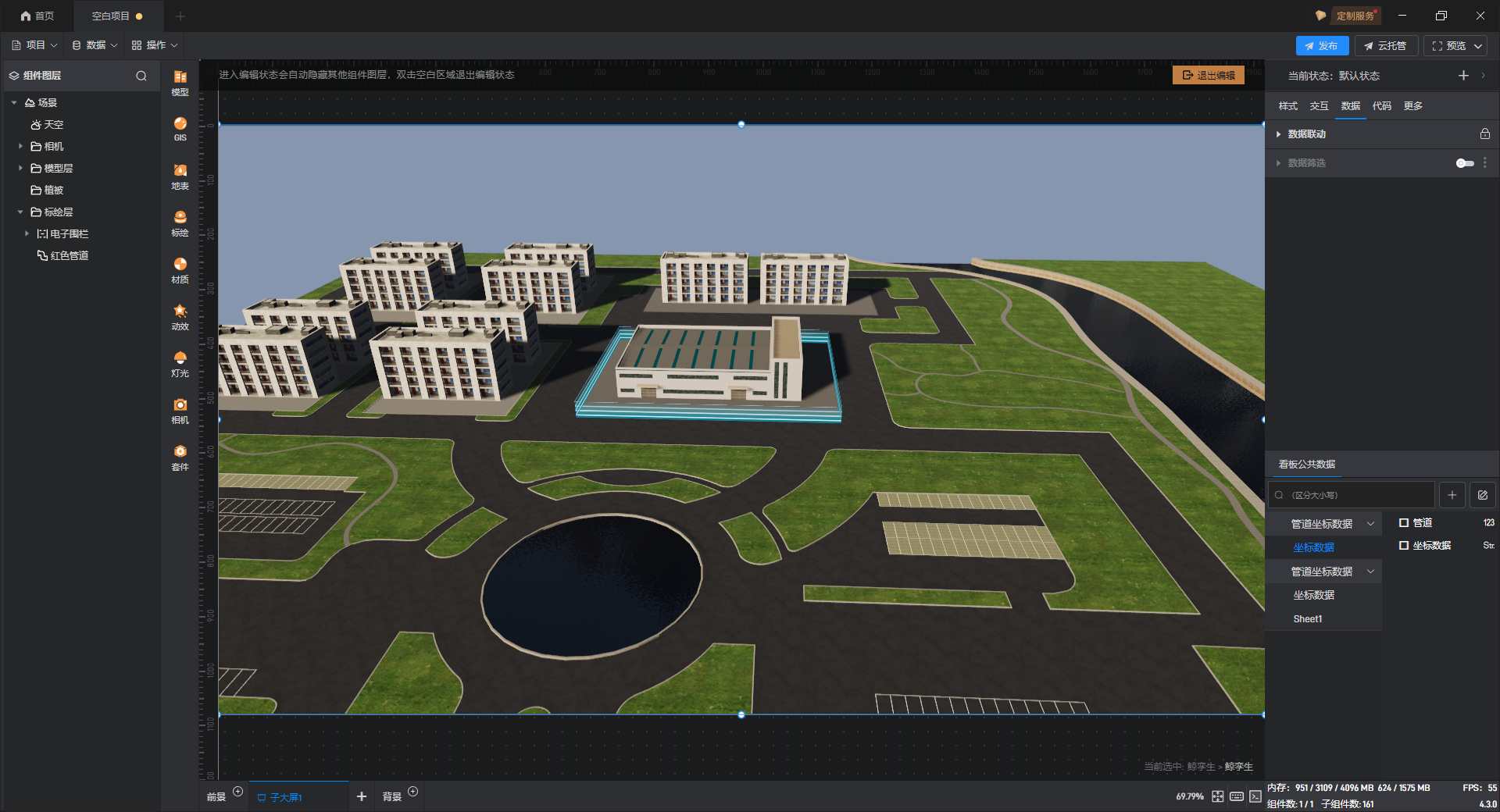Expand the 相机 folder in layer tree
The image size is (1500, 812).
(x=21, y=147)
